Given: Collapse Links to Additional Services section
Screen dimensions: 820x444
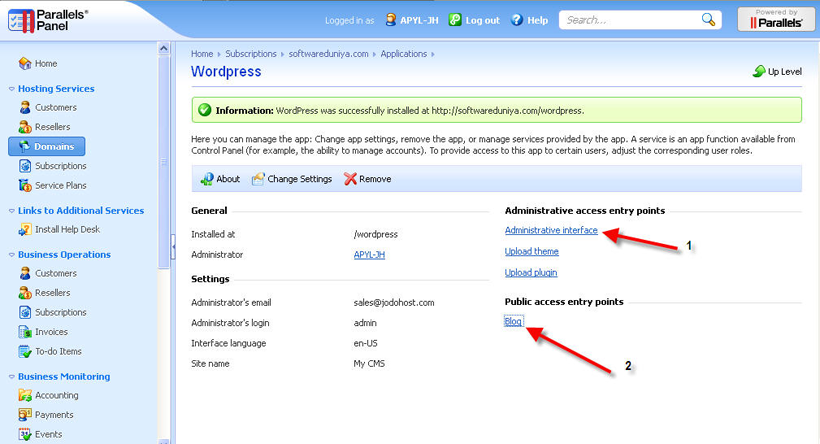Looking at the screenshot, I should (x=12, y=211).
